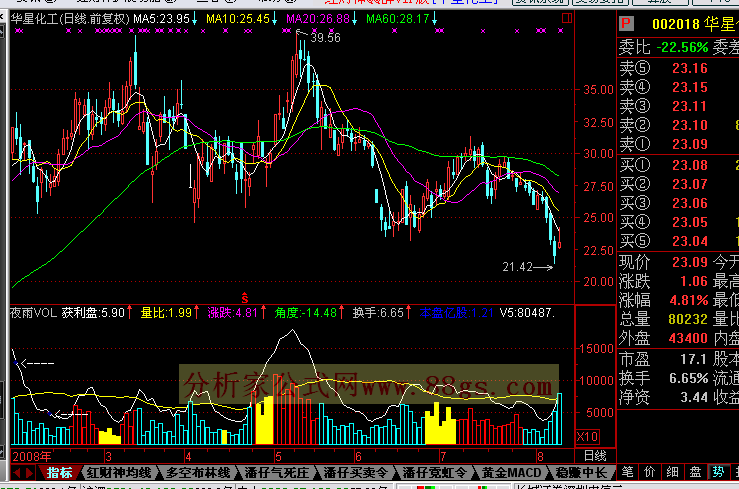The width and height of the screenshot is (739, 489).
Task: Click the red S marker below the chart
Action: tap(244, 298)
